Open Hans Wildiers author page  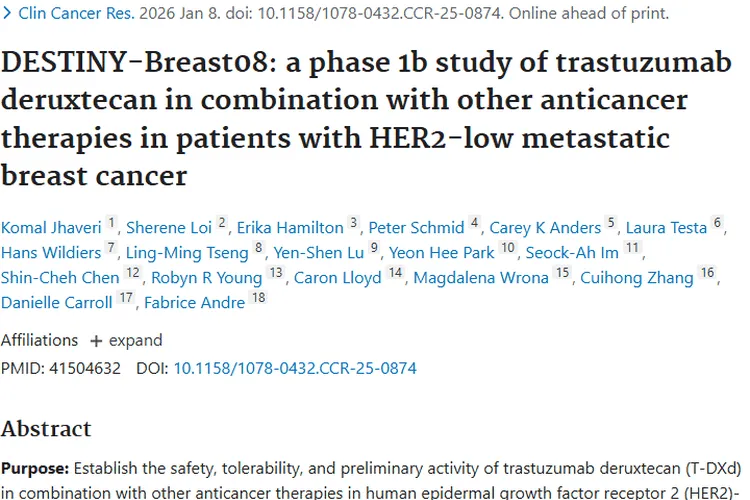pyautogui.click(x=51, y=252)
